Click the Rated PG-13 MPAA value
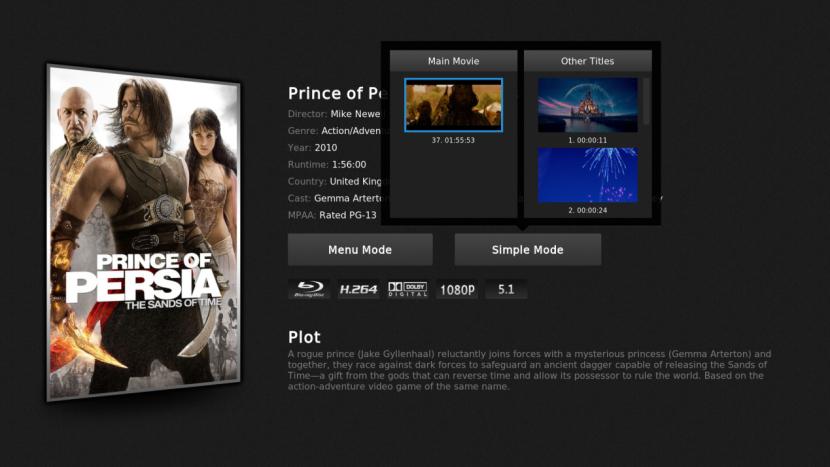 point(348,215)
